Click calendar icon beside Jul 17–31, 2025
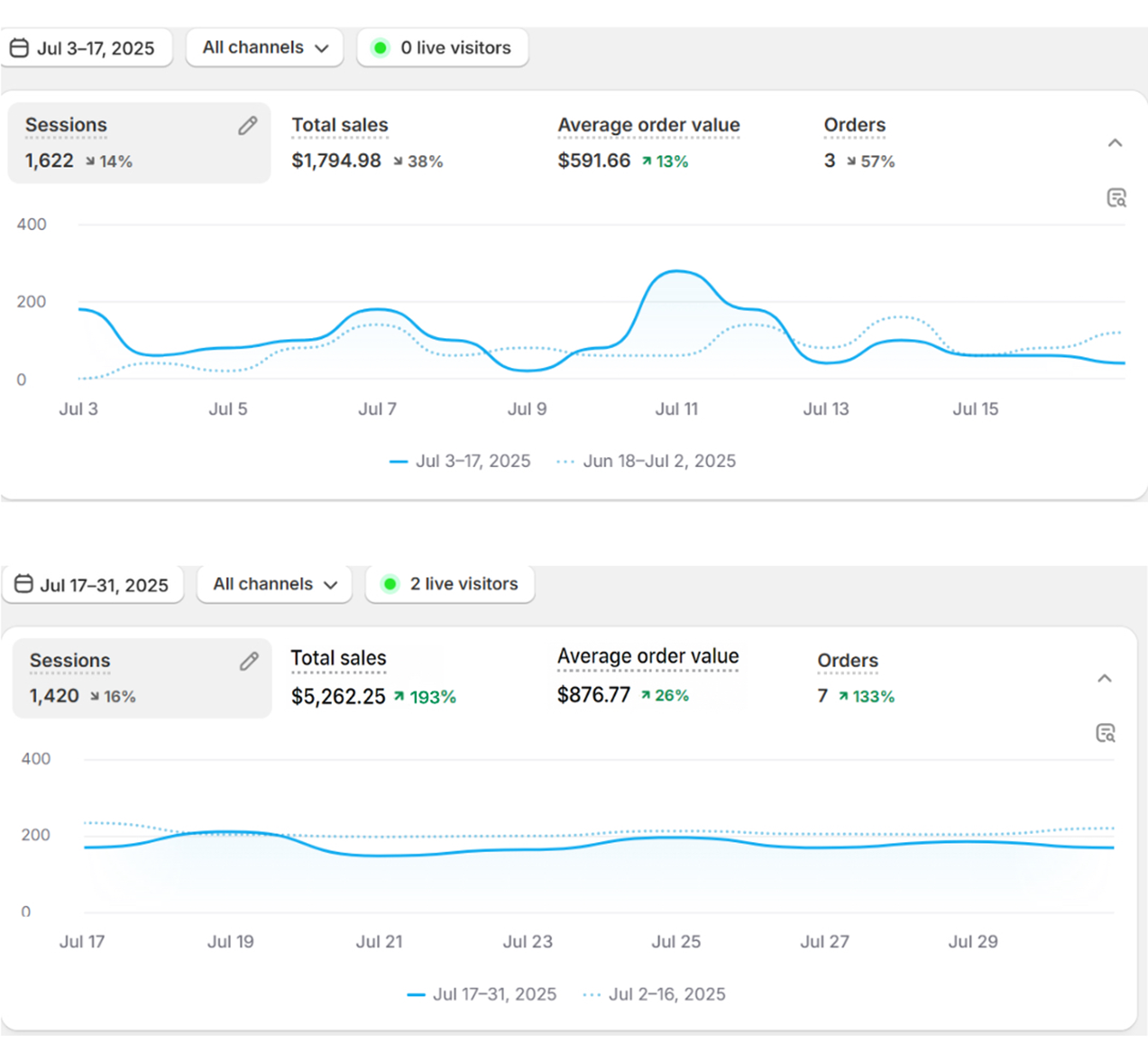 tap(24, 584)
